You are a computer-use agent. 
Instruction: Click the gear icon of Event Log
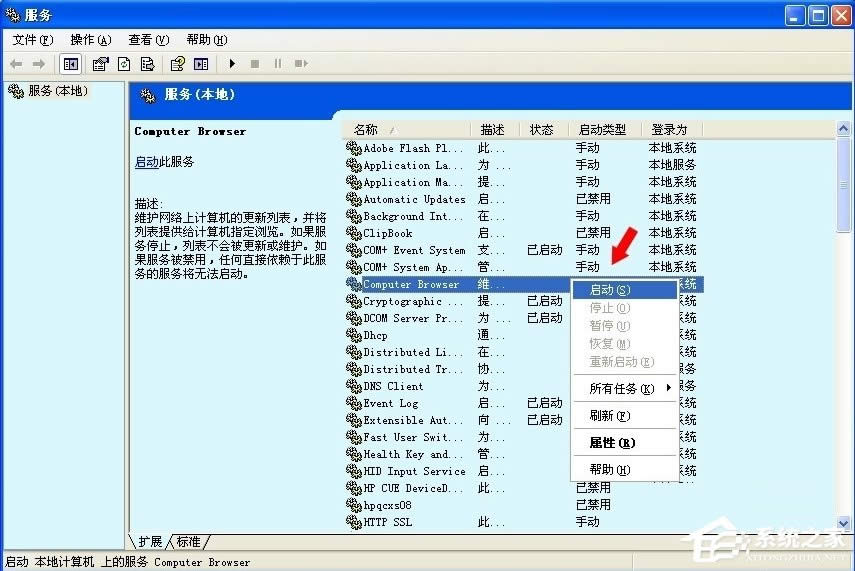point(354,403)
